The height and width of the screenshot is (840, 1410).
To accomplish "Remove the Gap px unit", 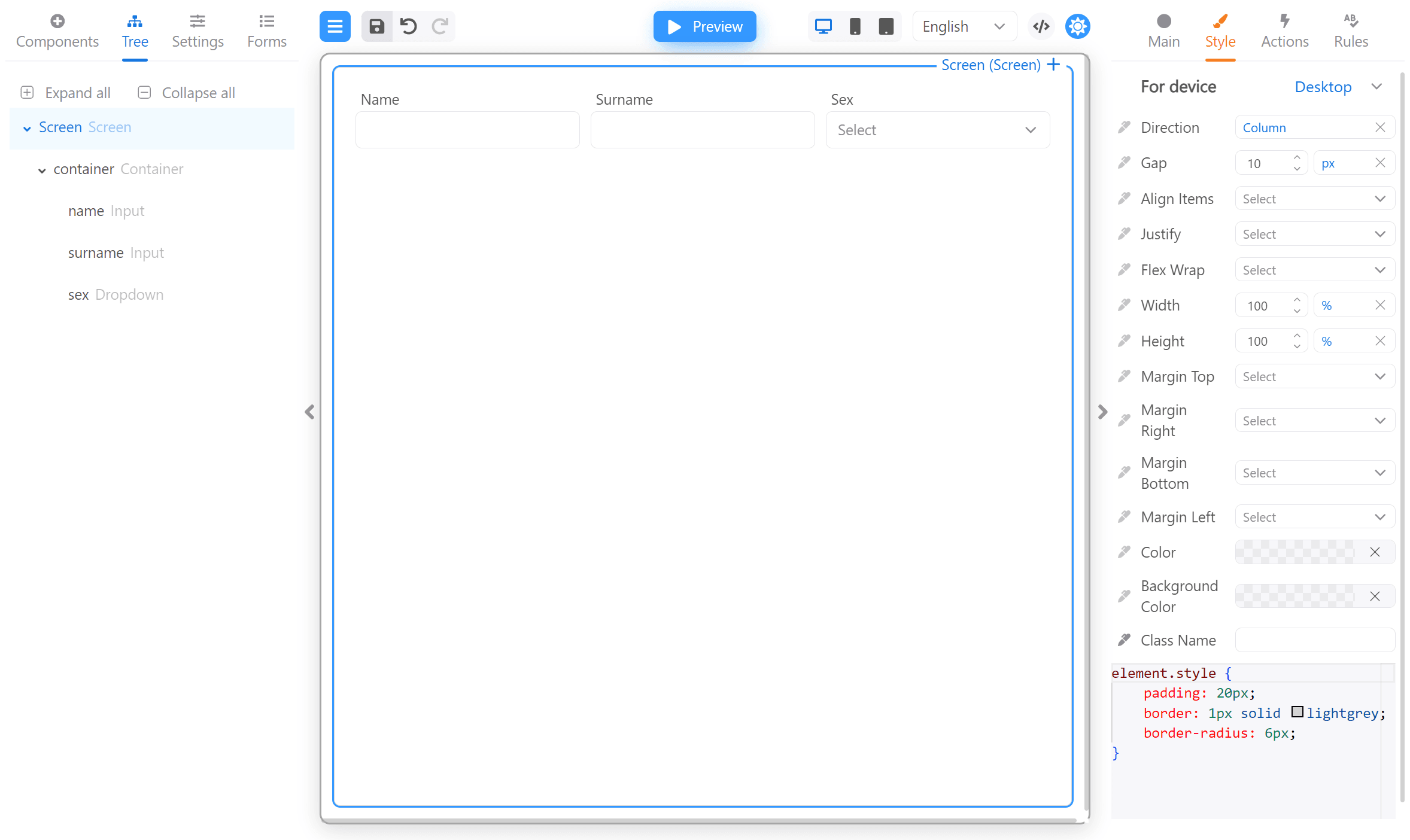I will [x=1379, y=162].
